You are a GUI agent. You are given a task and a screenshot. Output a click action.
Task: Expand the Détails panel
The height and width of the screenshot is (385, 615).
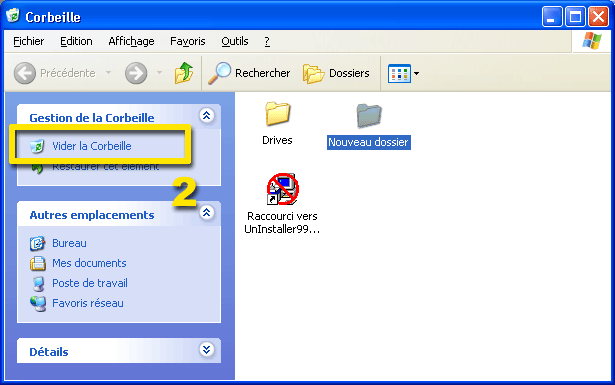207,349
